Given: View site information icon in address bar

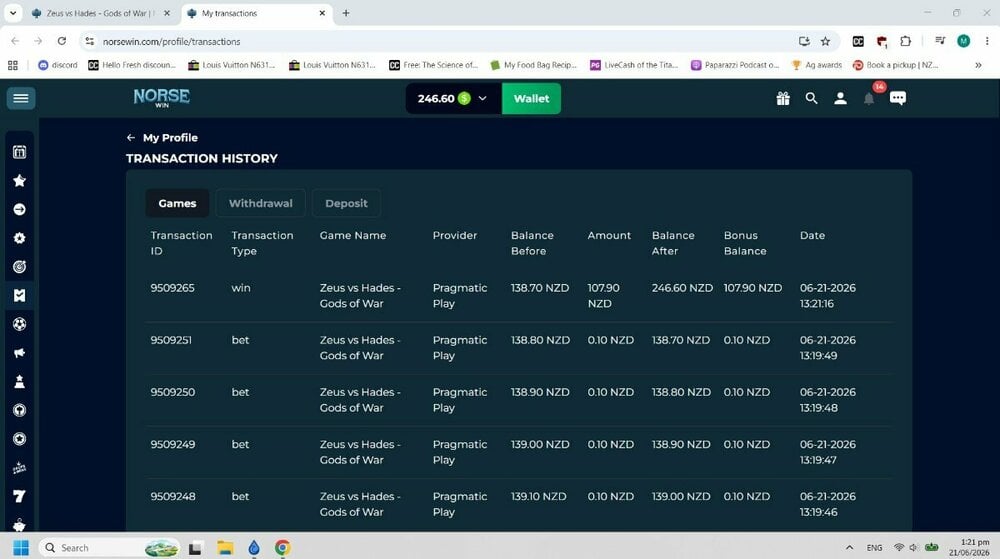Looking at the screenshot, I should pyautogui.click(x=89, y=41).
